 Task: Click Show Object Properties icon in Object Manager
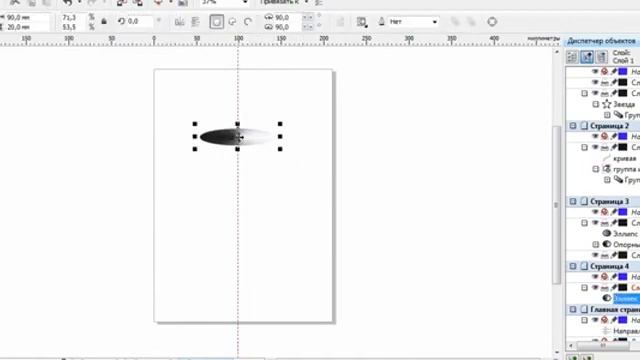click(x=572, y=57)
